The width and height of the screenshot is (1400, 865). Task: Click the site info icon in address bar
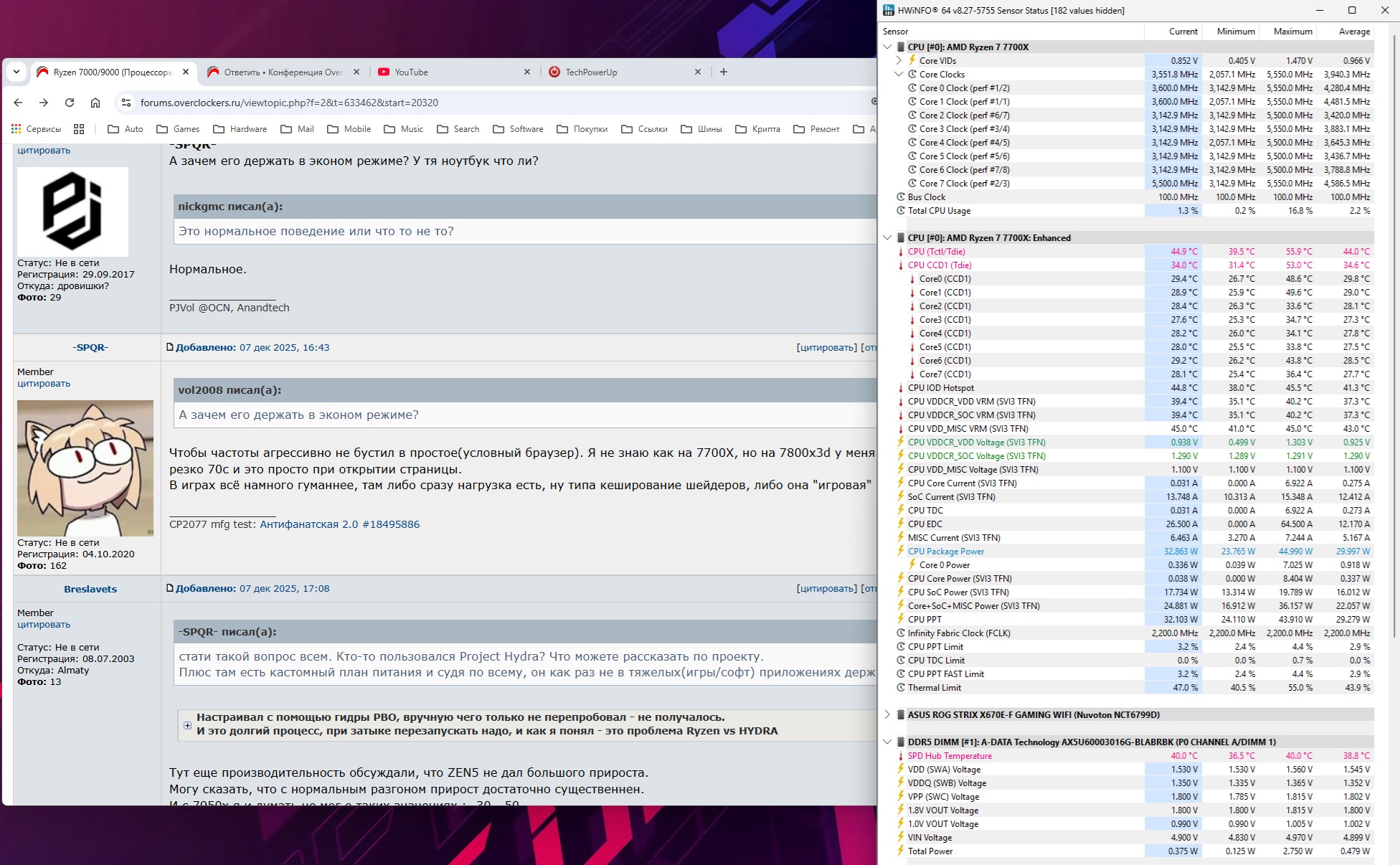[126, 103]
